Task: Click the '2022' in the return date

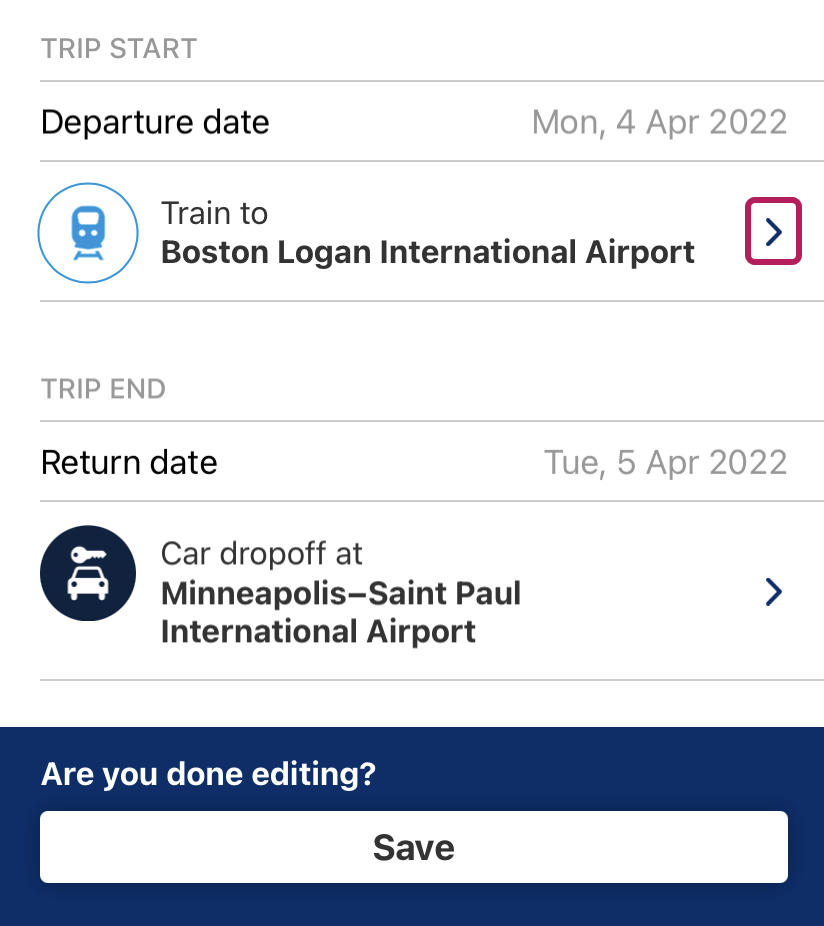Action: point(748,462)
